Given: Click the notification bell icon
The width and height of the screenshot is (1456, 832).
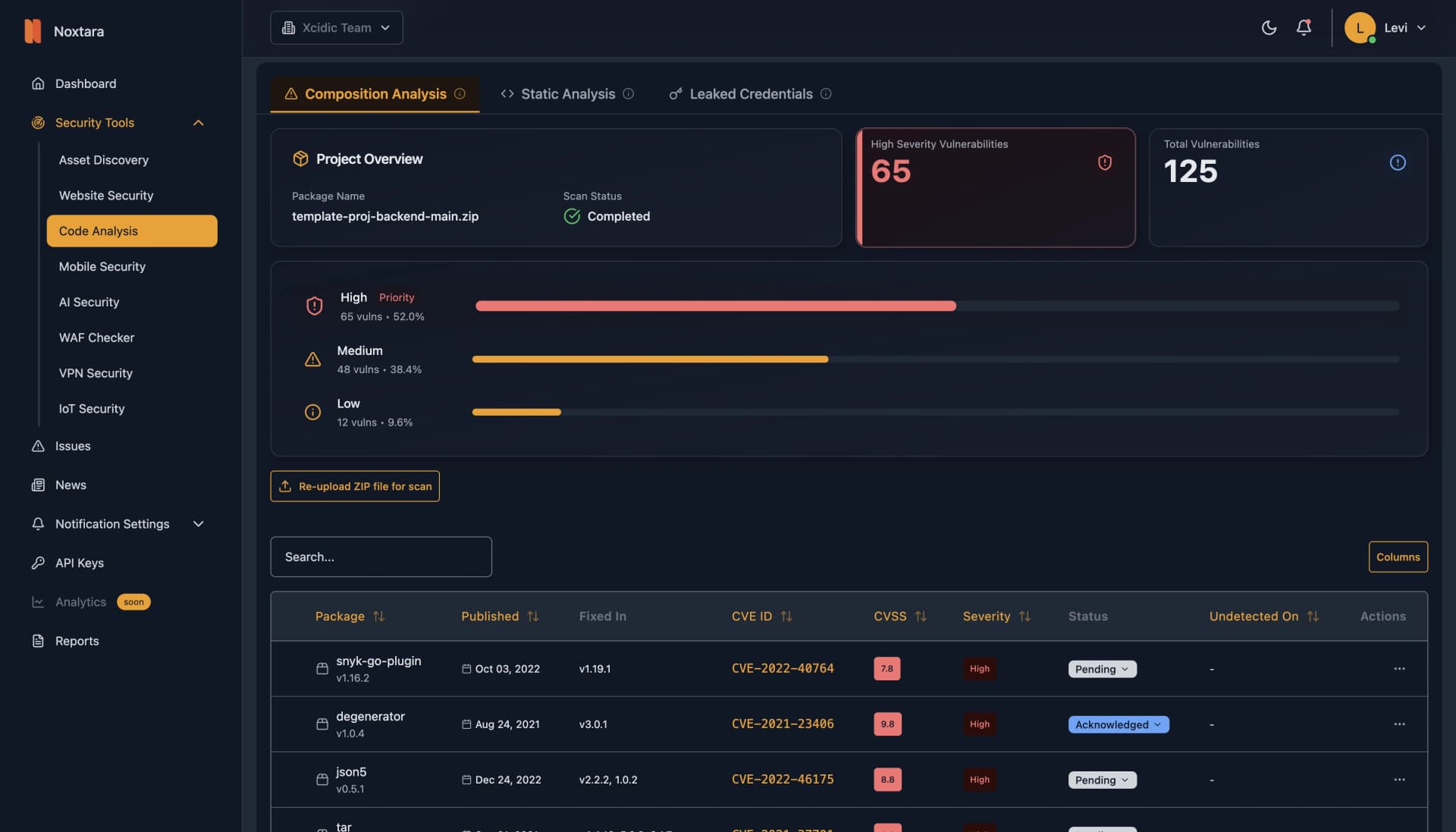Looking at the screenshot, I should 1304,27.
